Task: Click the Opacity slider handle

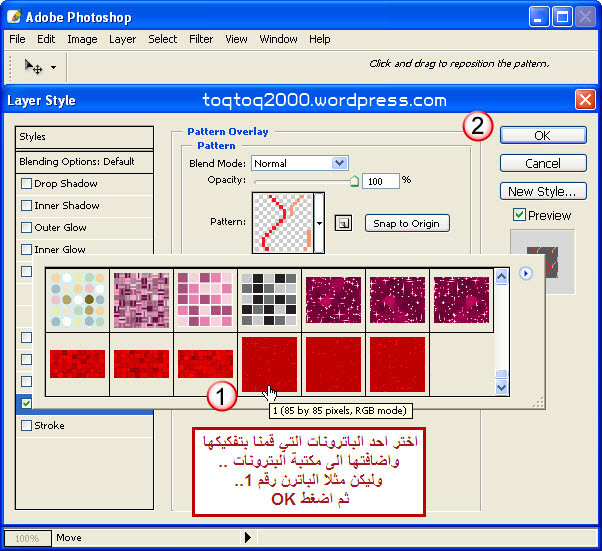Action: [x=353, y=182]
